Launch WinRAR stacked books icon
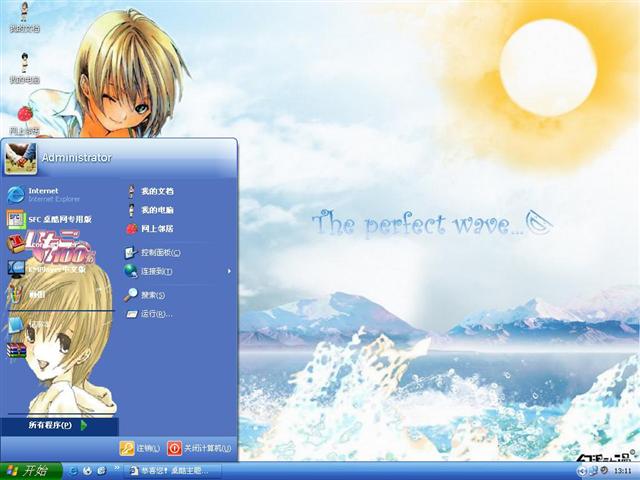This screenshot has width=640, height=480. pyautogui.click(x=16, y=350)
